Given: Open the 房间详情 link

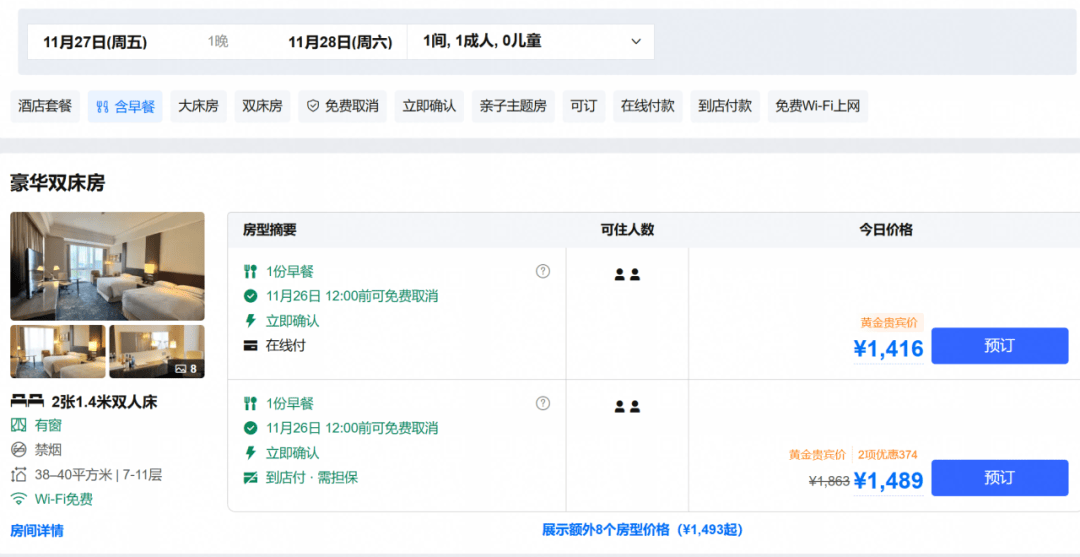Looking at the screenshot, I should (37, 531).
